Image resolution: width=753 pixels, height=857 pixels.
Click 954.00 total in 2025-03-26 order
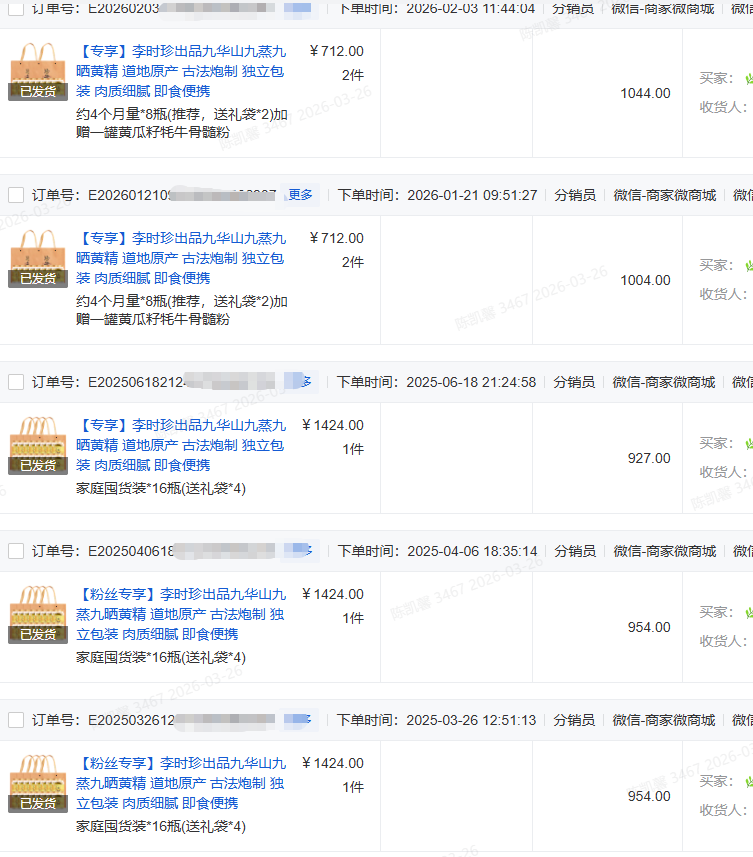649,796
